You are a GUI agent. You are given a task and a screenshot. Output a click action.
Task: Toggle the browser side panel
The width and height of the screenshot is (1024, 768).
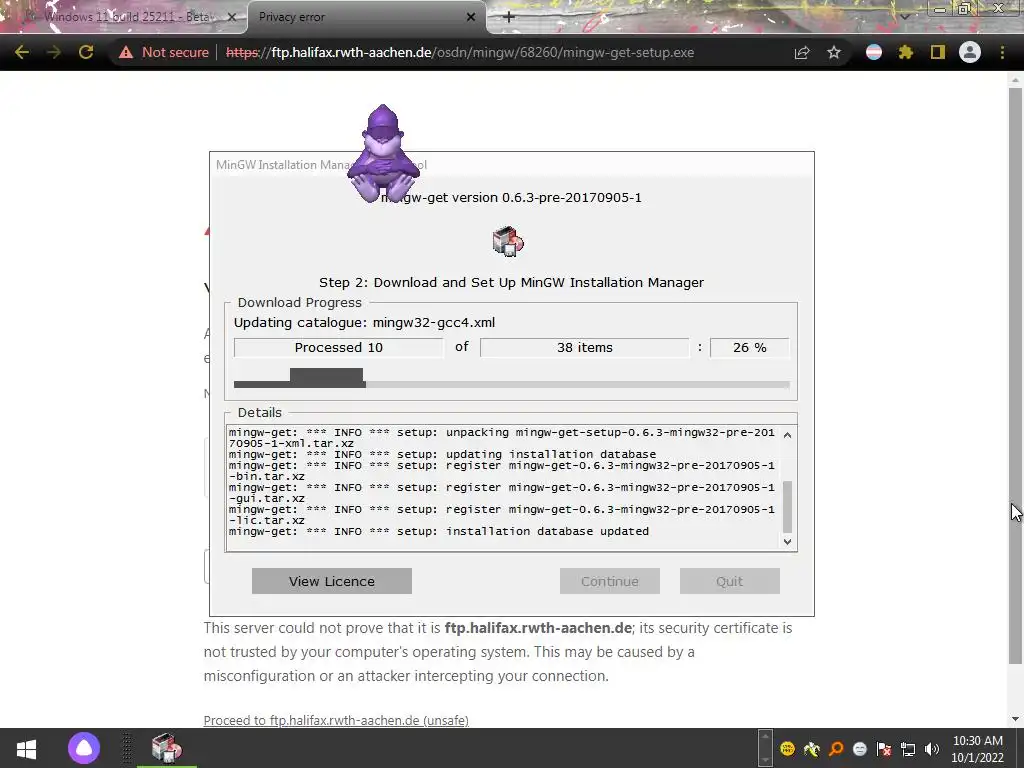pyautogui.click(x=938, y=52)
